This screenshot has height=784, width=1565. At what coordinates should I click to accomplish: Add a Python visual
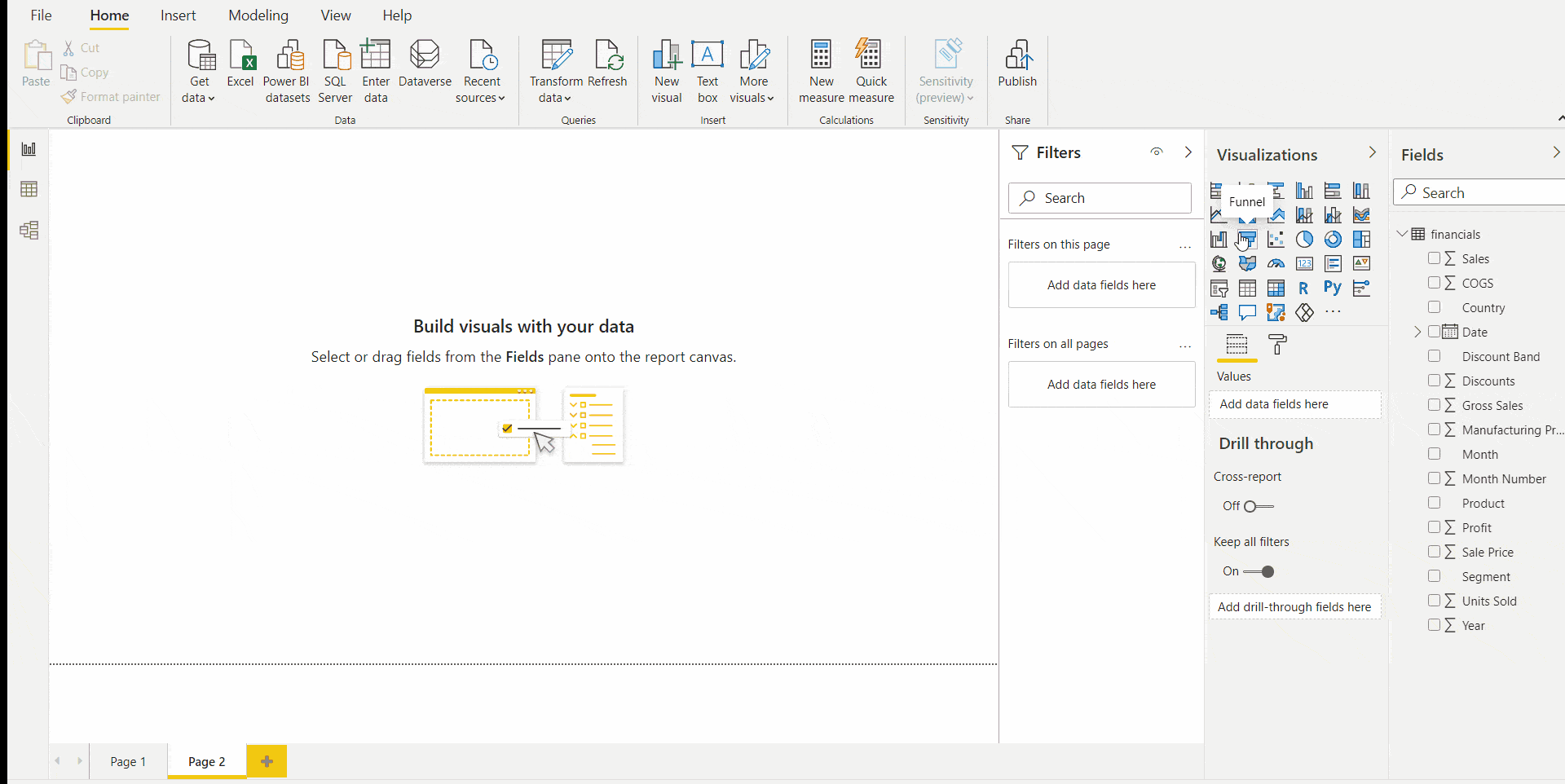1333,288
